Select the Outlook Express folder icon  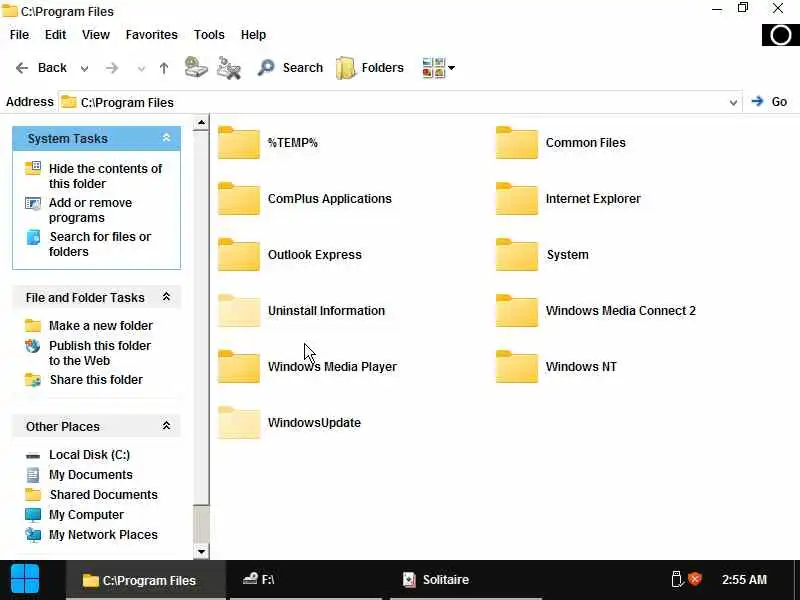coord(239,255)
